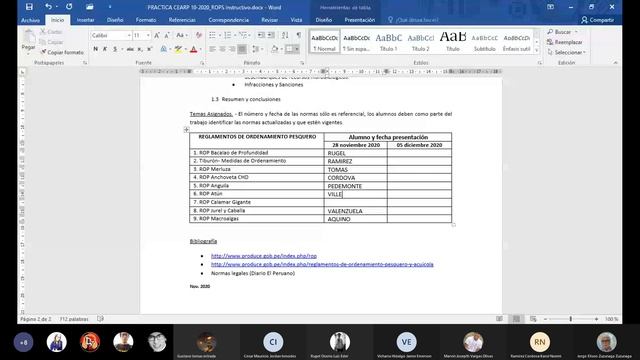Image resolution: width=640 pixels, height=360 pixels.
Task: Open the borders dropdown arrow
Action: pos(297,49)
